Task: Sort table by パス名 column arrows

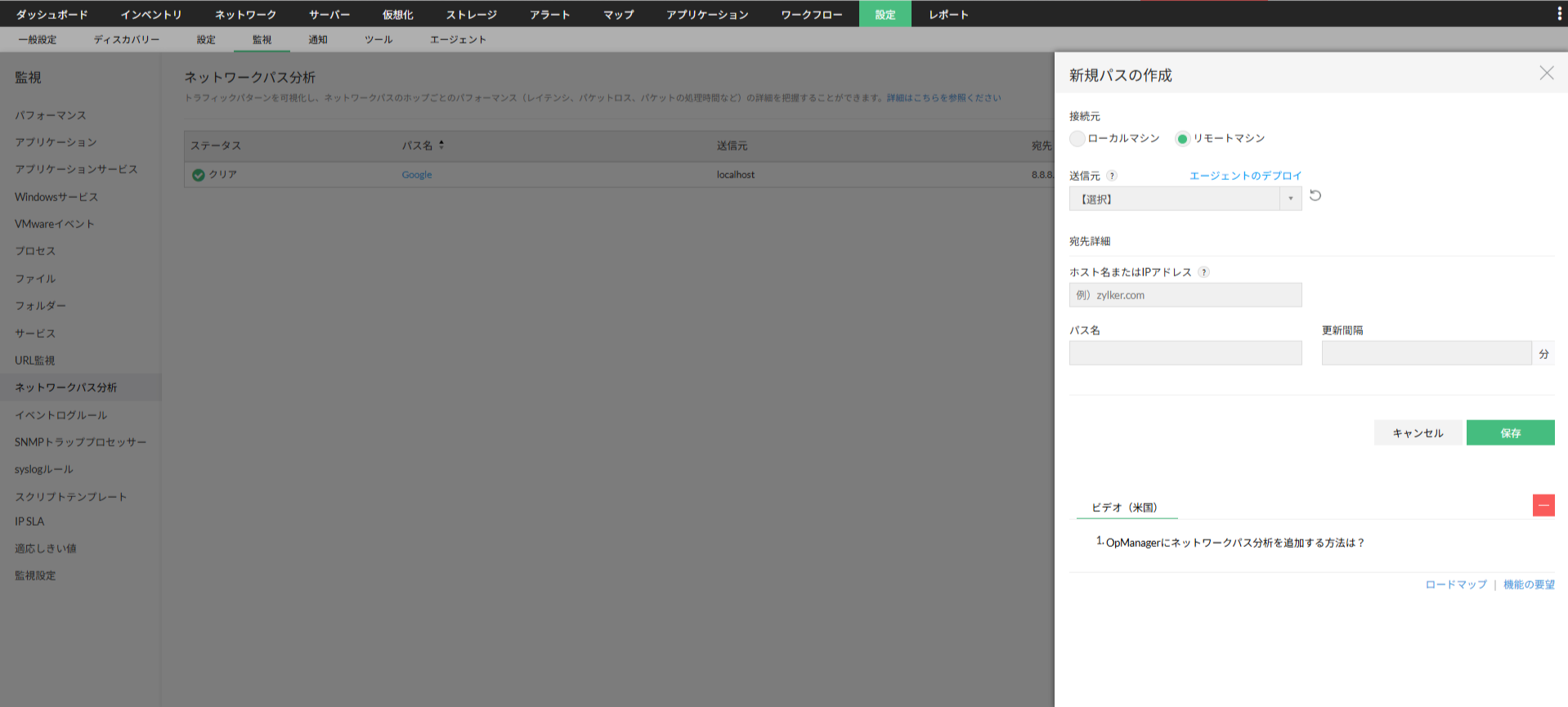Action: click(441, 145)
